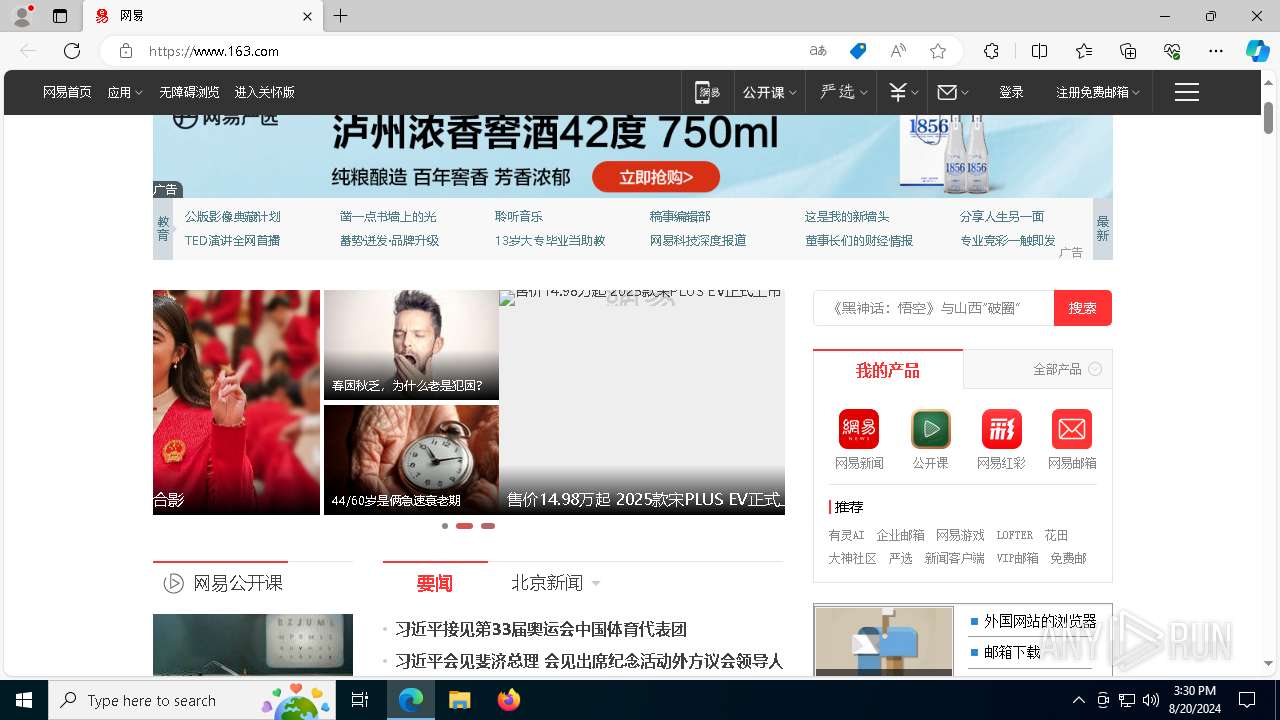1280x720 pixels.
Task: Launch Firefox from the taskbar
Action: tap(509, 700)
